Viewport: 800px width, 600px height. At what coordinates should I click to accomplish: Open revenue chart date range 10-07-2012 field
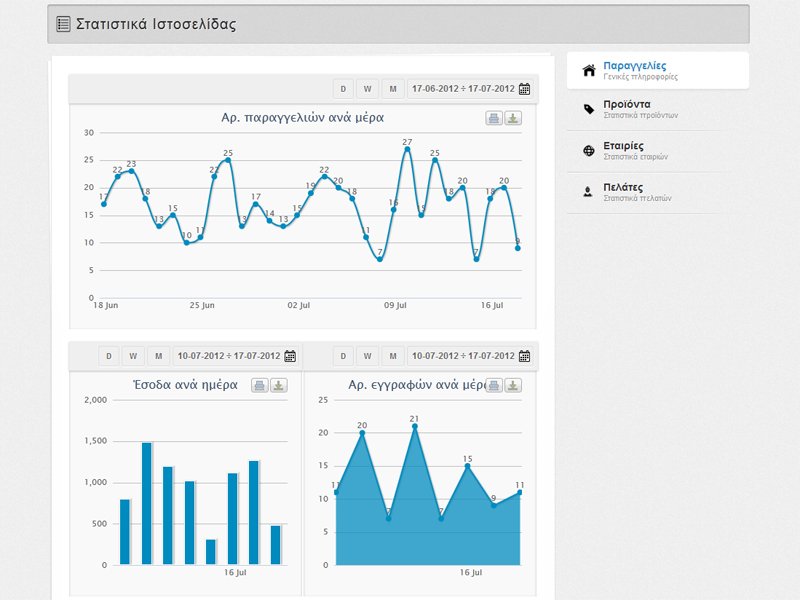tap(229, 356)
